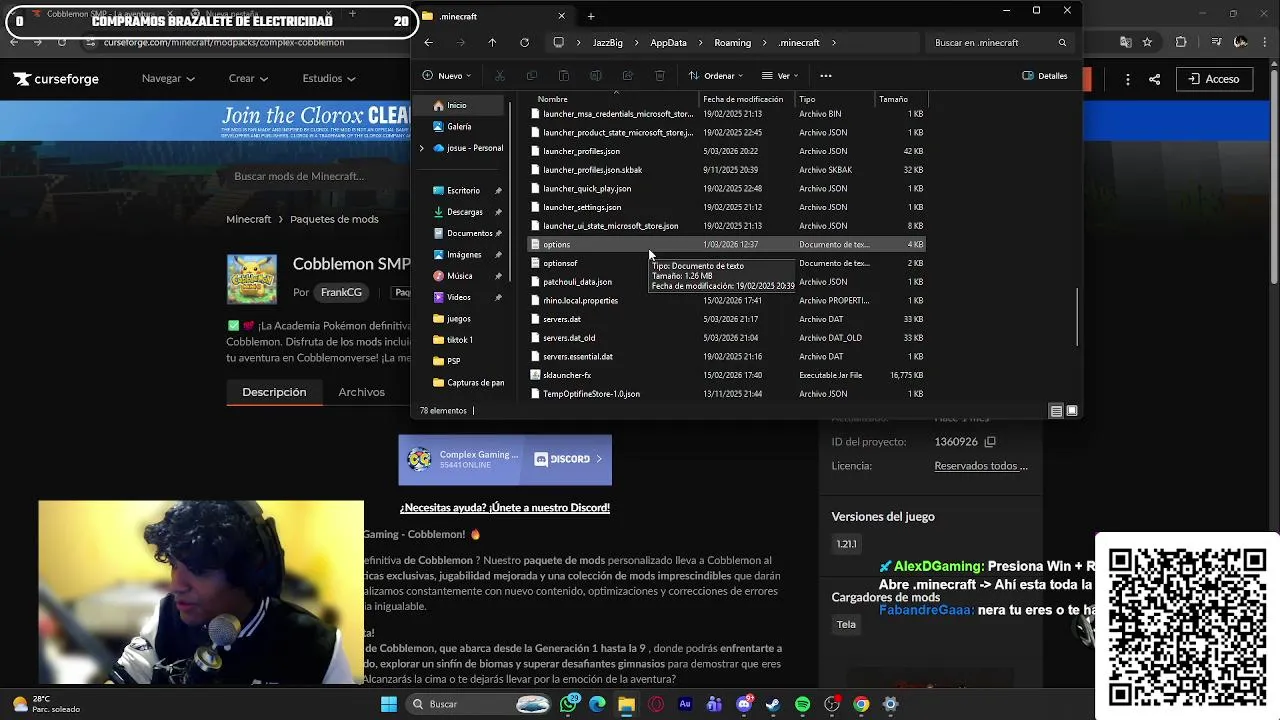The height and width of the screenshot is (720, 1280).
Task: Switch to the Archivos tab on CurseForge
Action: tap(361, 392)
